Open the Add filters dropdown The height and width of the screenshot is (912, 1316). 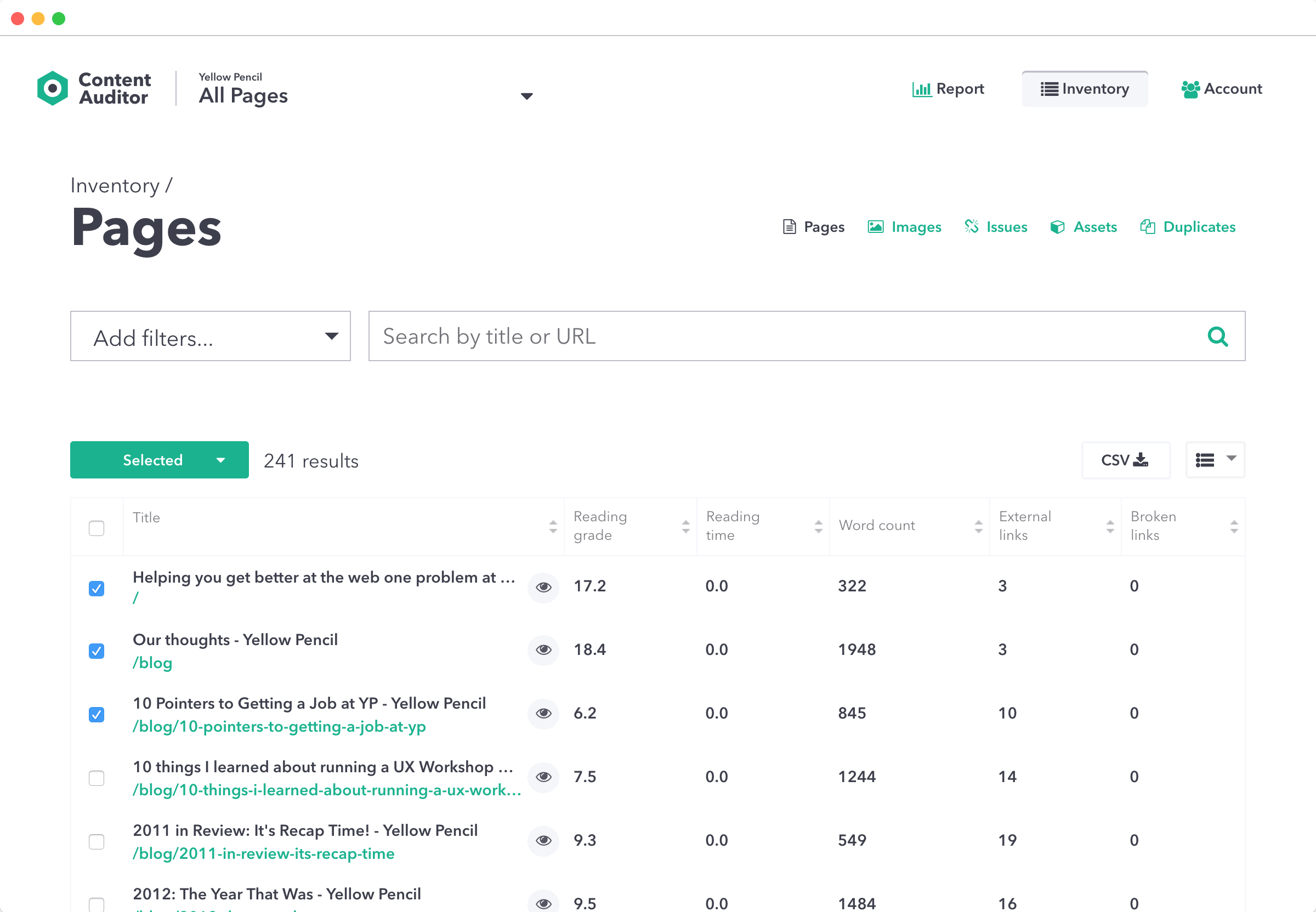click(211, 337)
